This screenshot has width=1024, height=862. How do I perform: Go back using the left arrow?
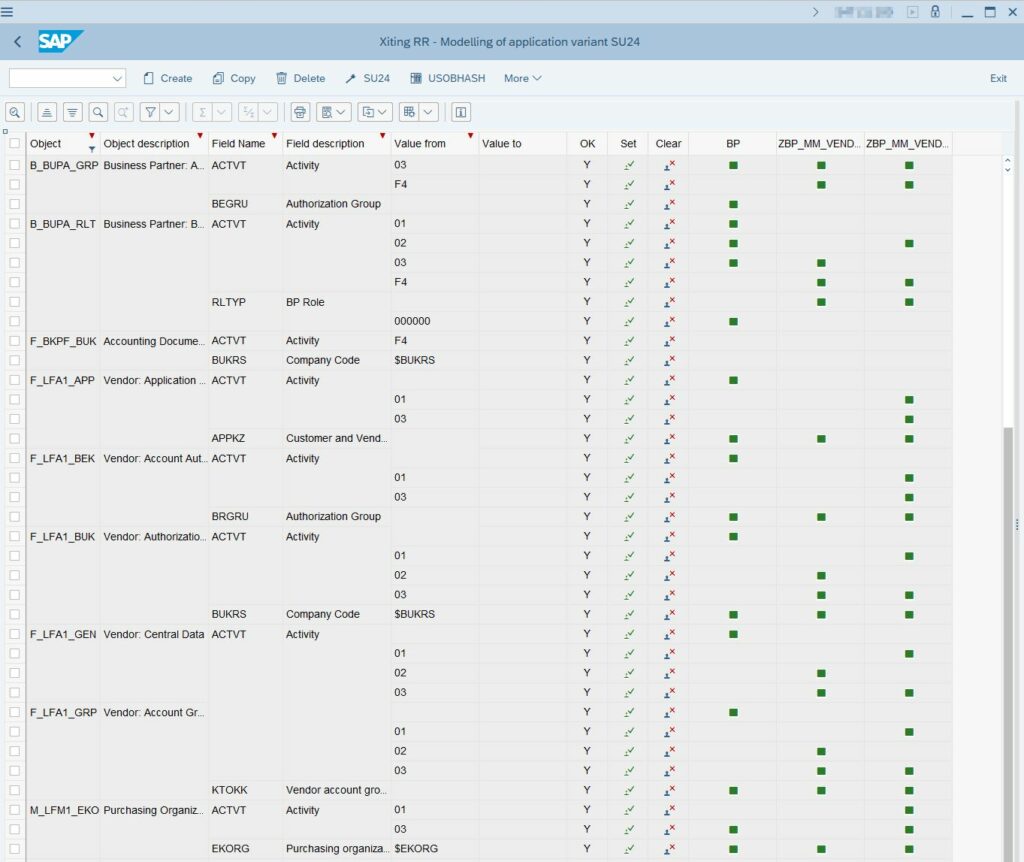(18, 42)
